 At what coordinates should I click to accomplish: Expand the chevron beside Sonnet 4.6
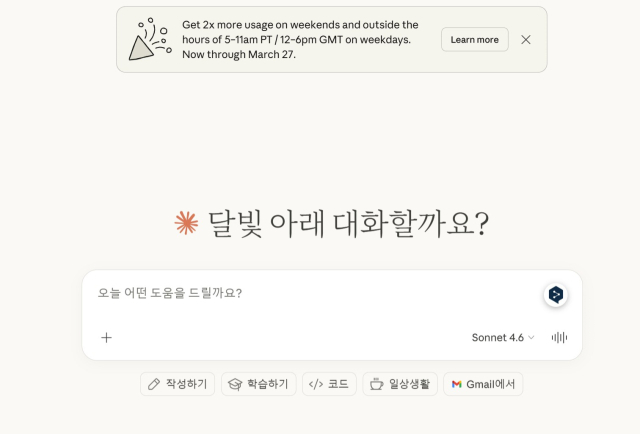pyautogui.click(x=531, y=338)
